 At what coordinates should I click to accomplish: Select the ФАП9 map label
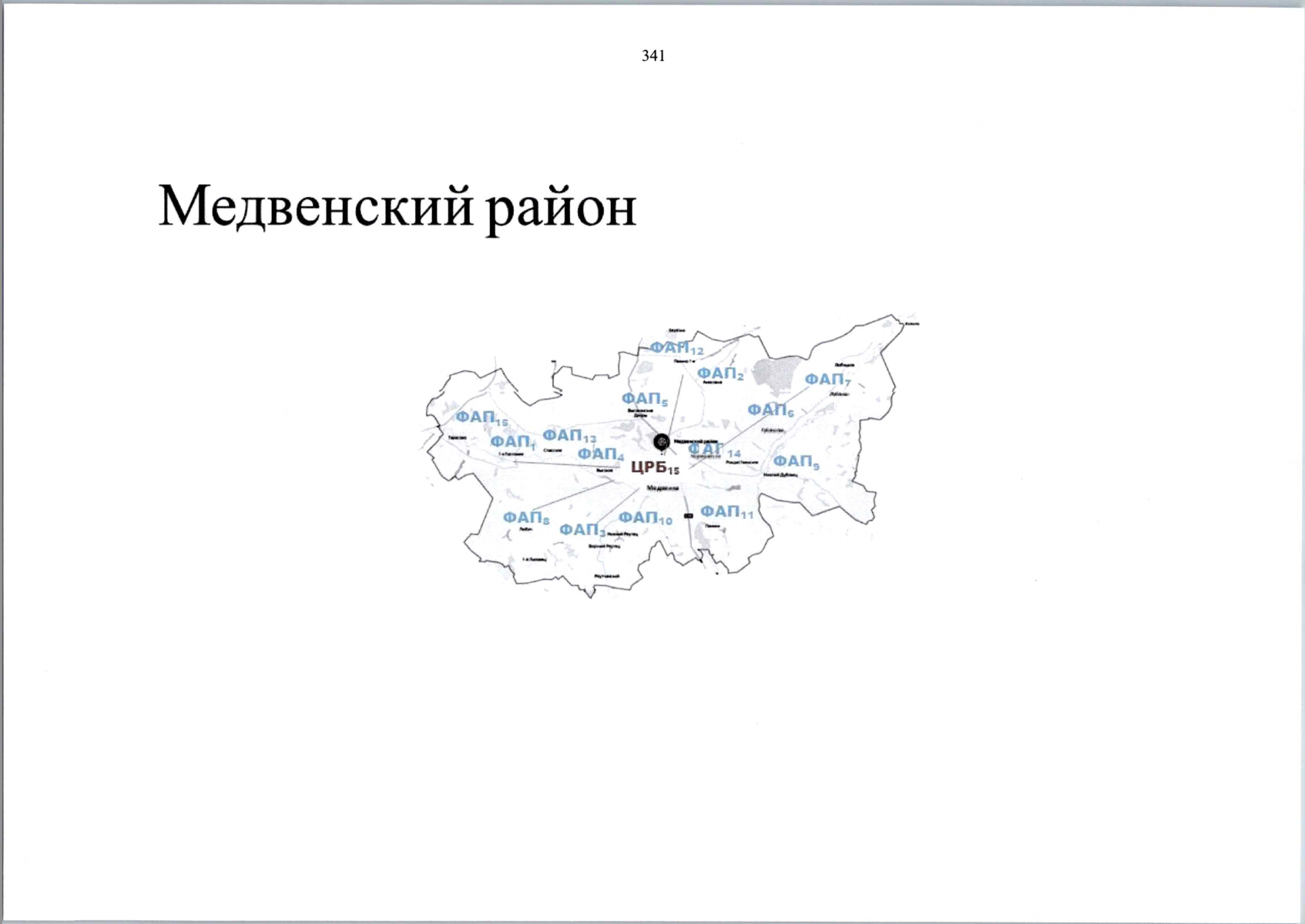(796, 461)
